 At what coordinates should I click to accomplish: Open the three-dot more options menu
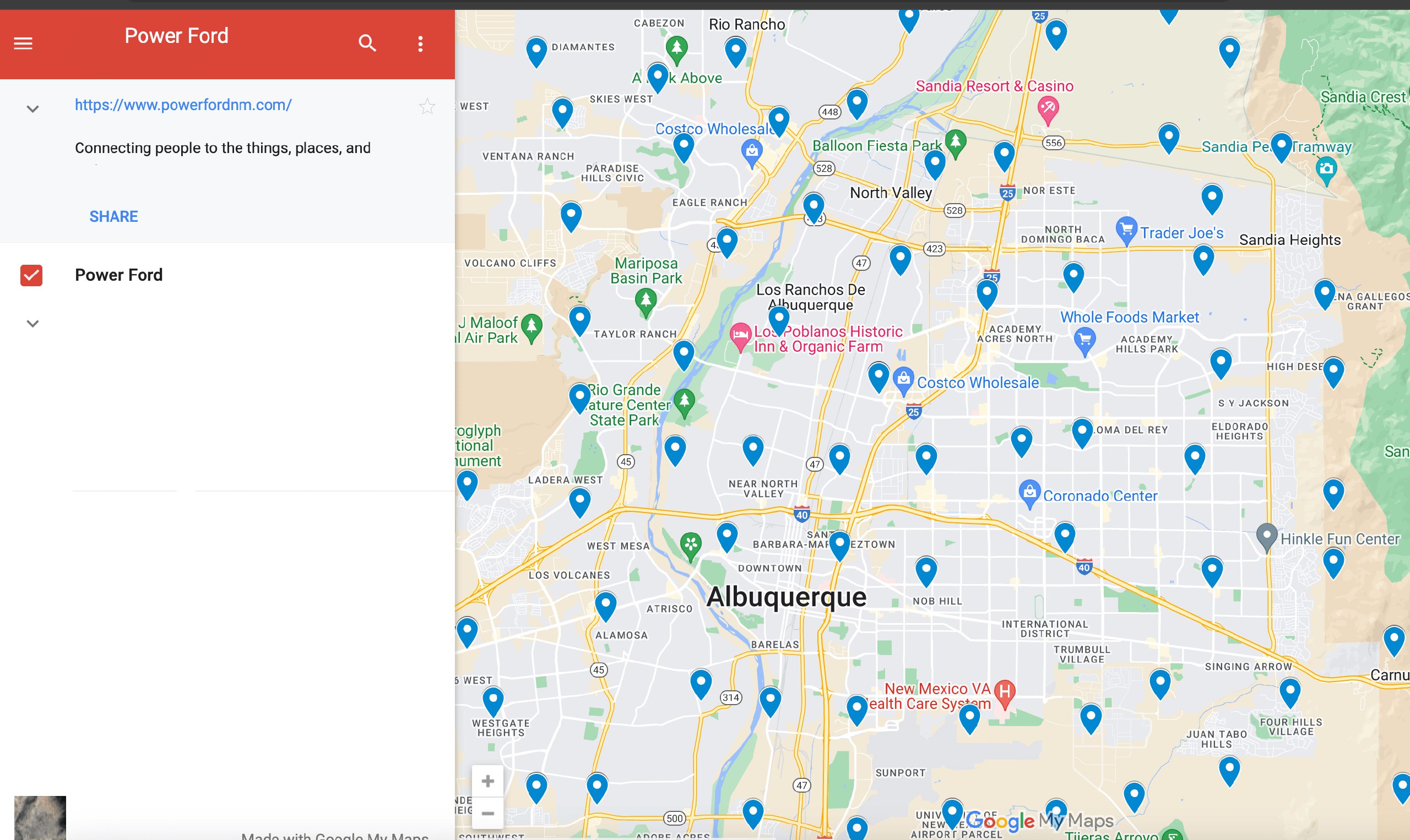coord(420,43)
